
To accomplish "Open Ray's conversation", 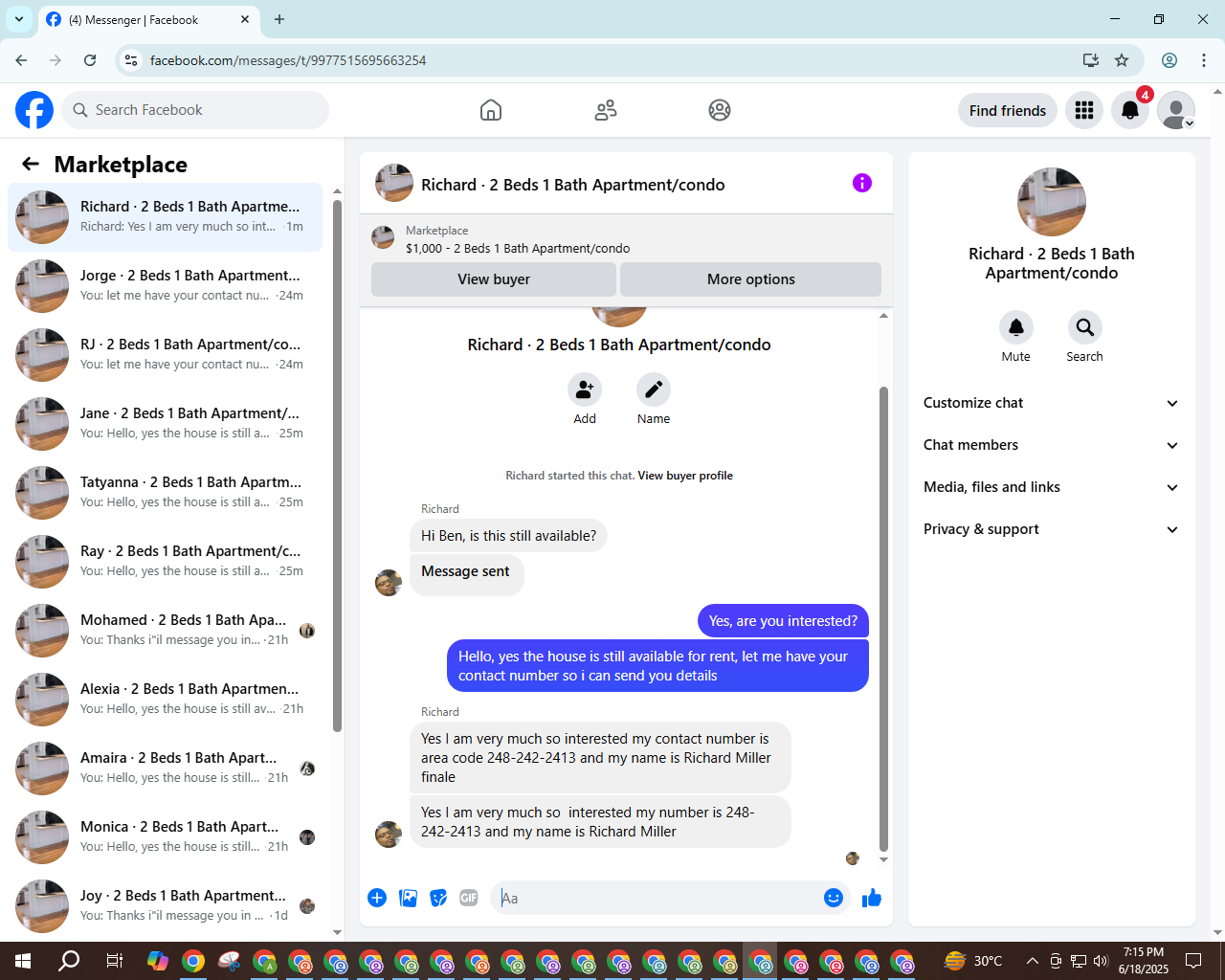I will [x=166, y=561].
